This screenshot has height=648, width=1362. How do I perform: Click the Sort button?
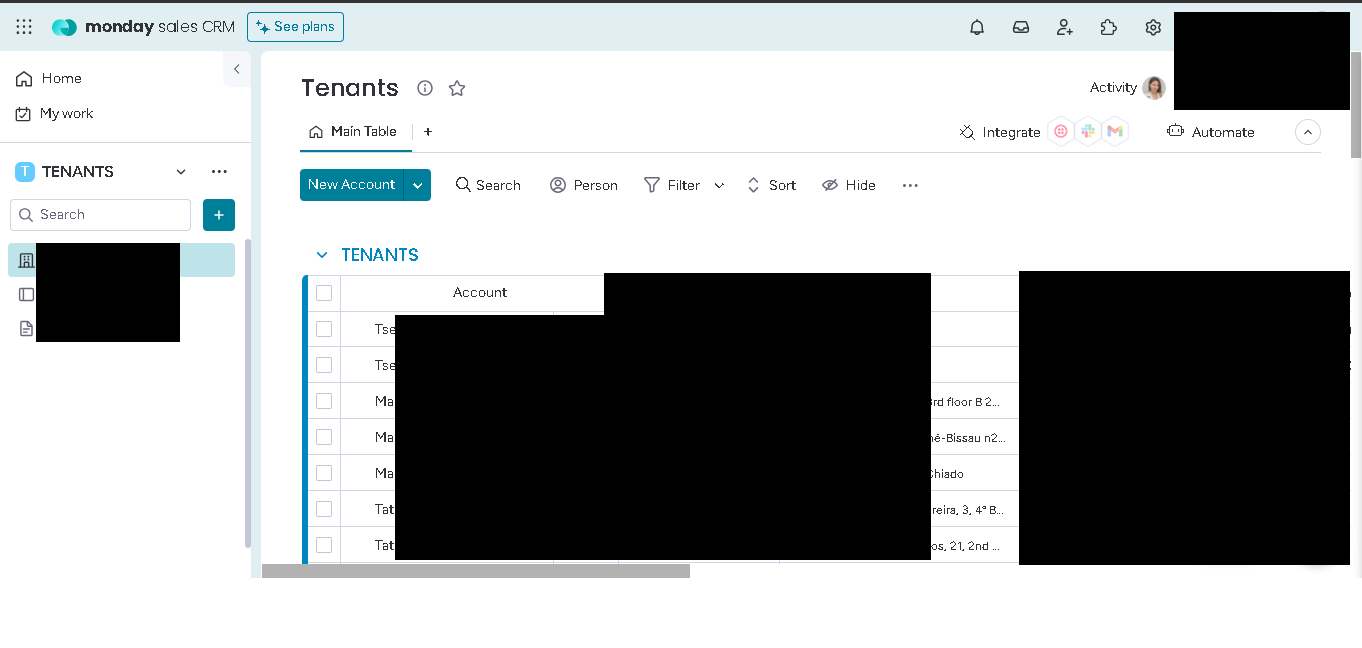771,185
